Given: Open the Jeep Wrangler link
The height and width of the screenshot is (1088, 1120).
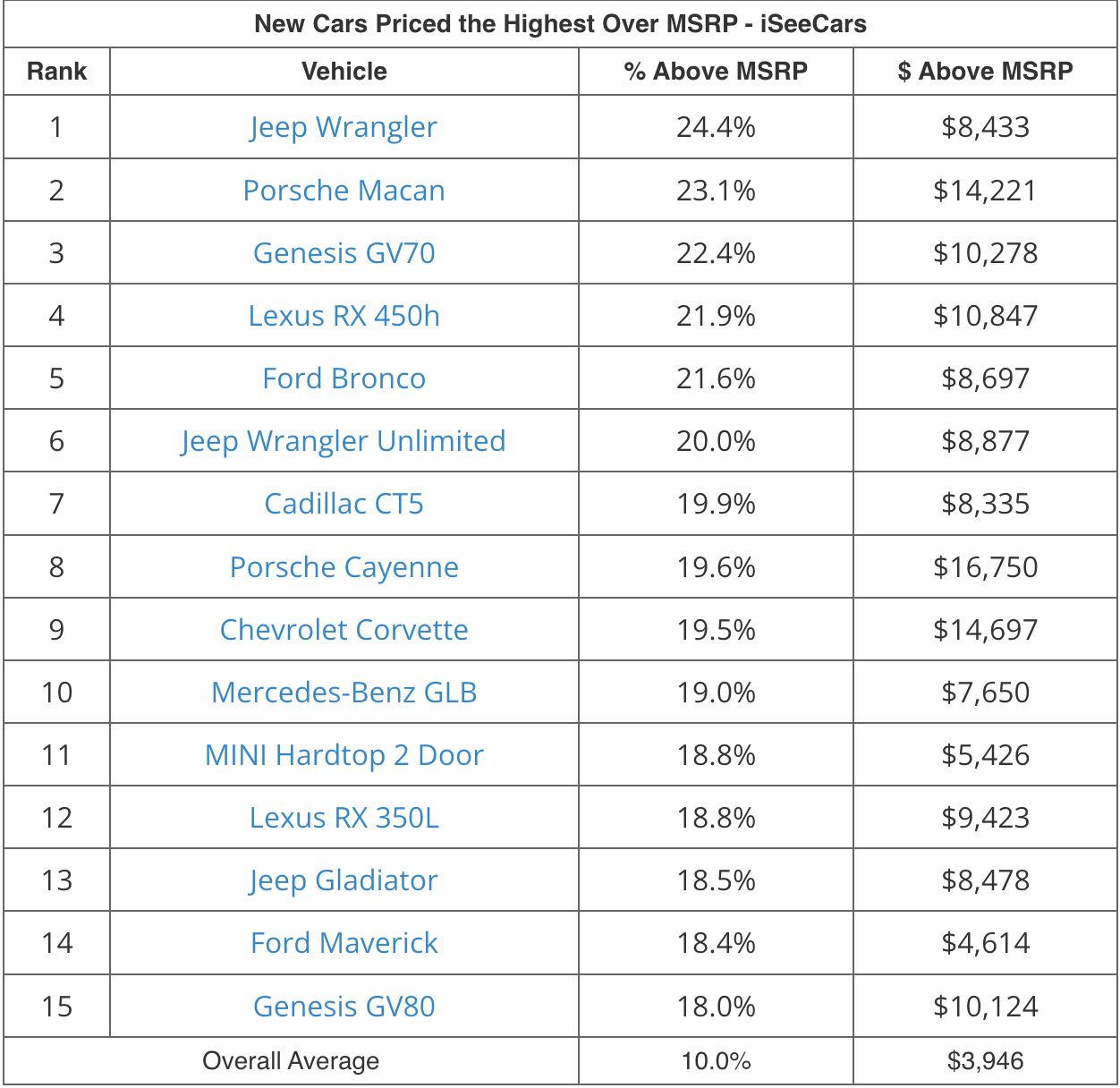Looking at the screenshot, I should 344,127.
